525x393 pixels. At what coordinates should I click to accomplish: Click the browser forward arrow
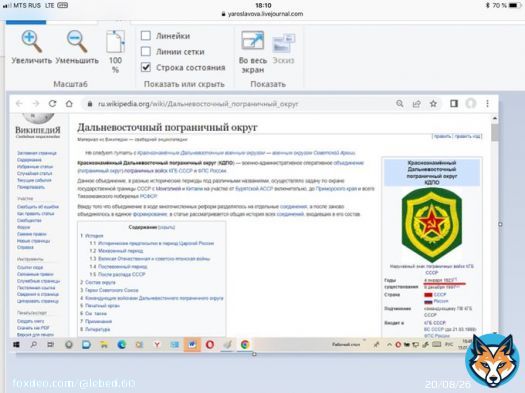pyautogui.click(x=35, y=104)
